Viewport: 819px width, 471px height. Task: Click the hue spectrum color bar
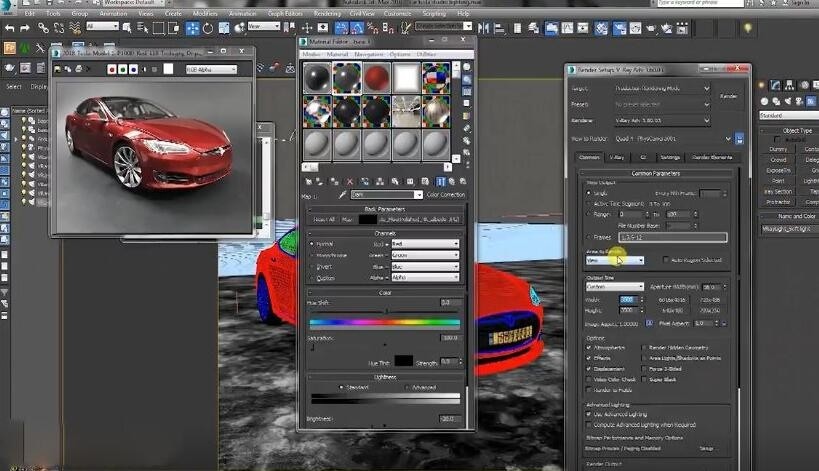385,323
